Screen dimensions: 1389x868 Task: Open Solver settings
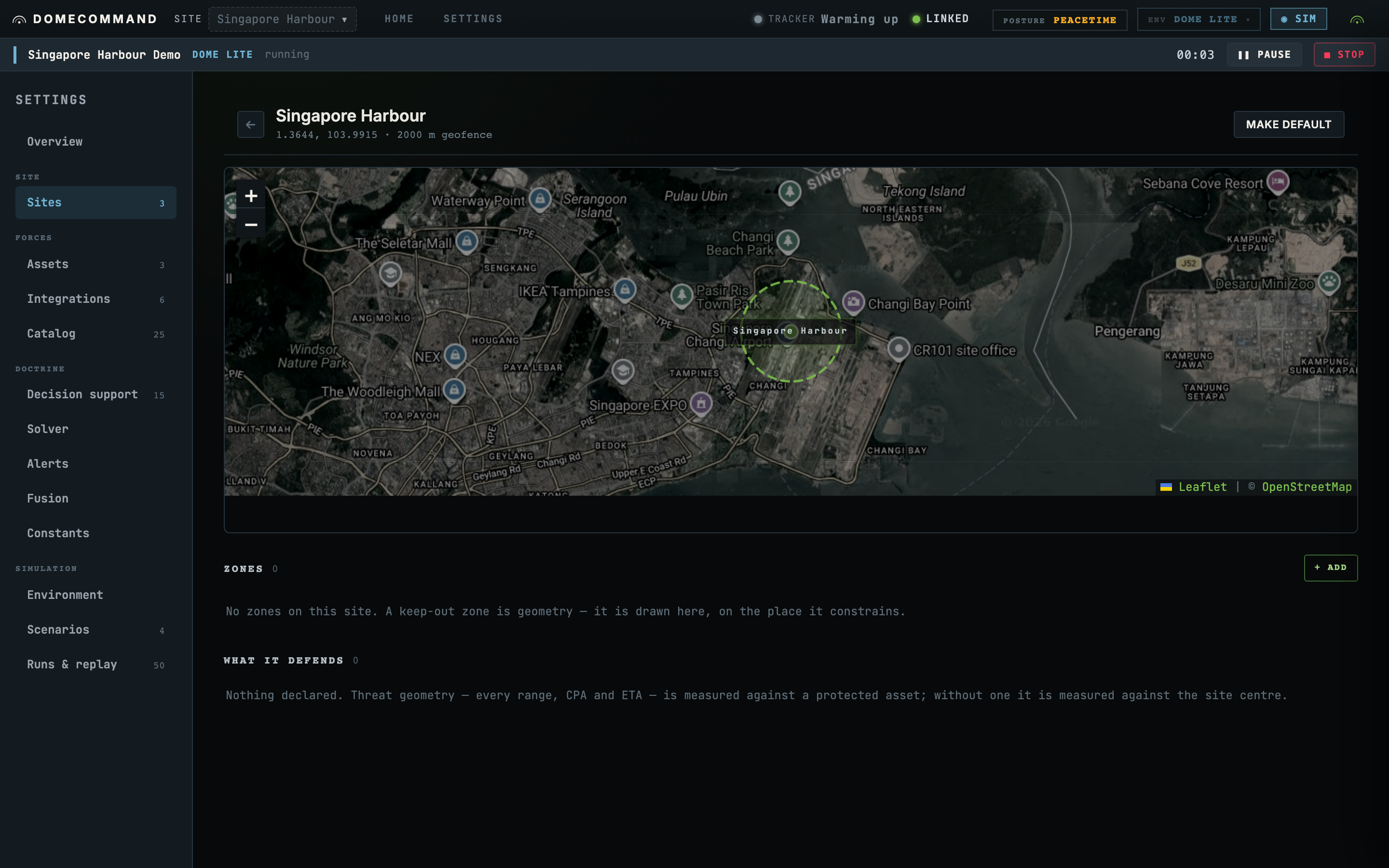coord(96,429)
